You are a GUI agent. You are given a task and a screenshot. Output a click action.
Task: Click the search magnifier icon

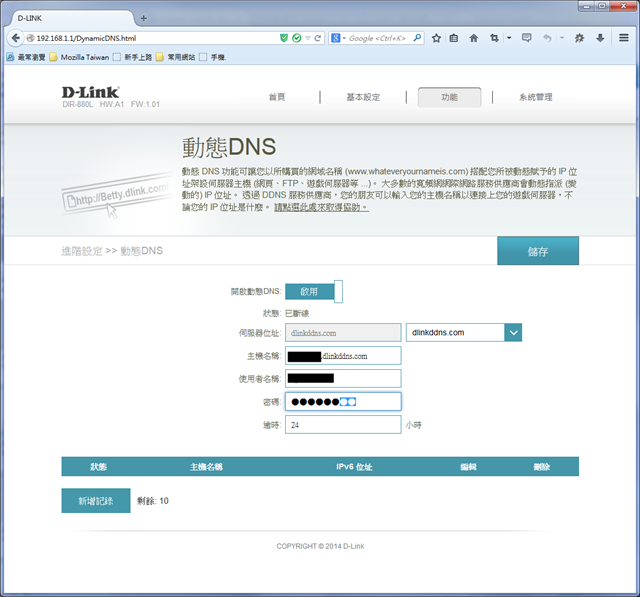[417, 38]
